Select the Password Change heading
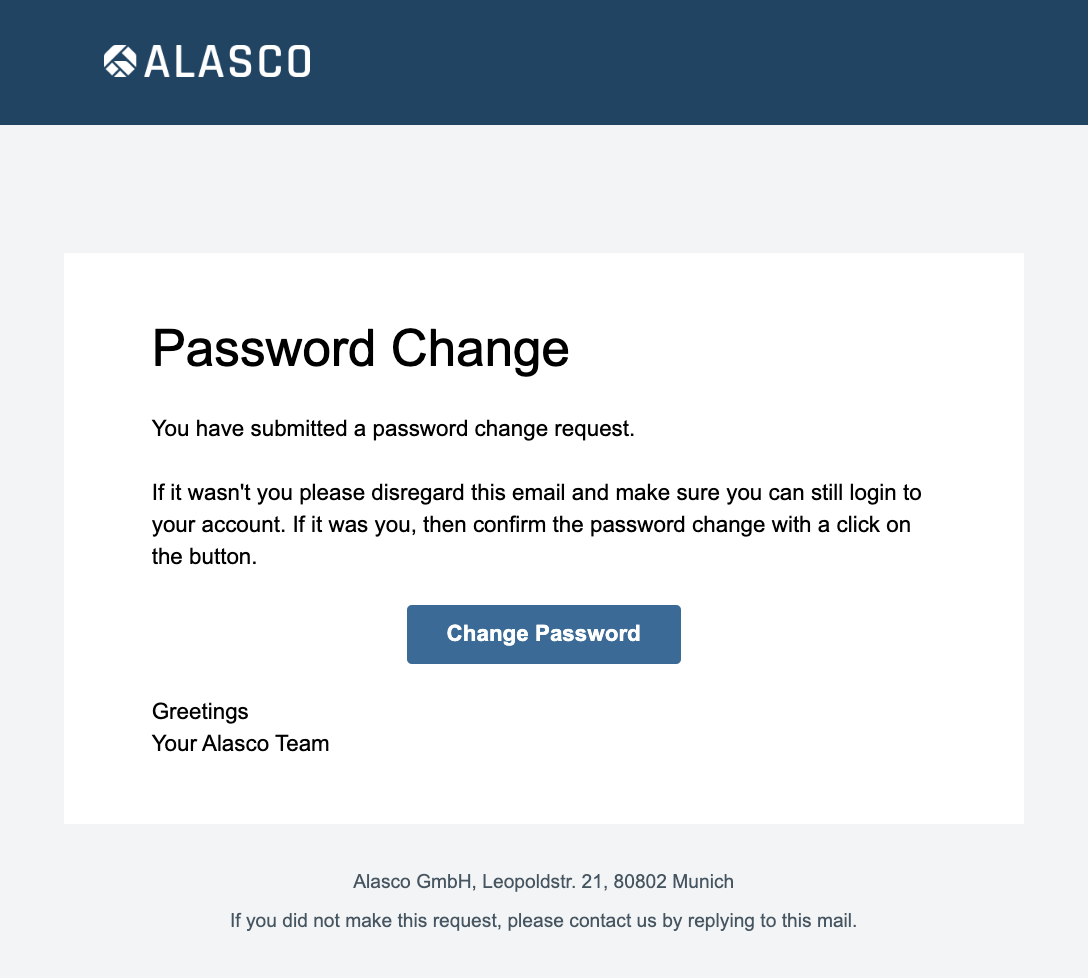The height and width of the screenshot is (980, 1088). tap(360, 348)
